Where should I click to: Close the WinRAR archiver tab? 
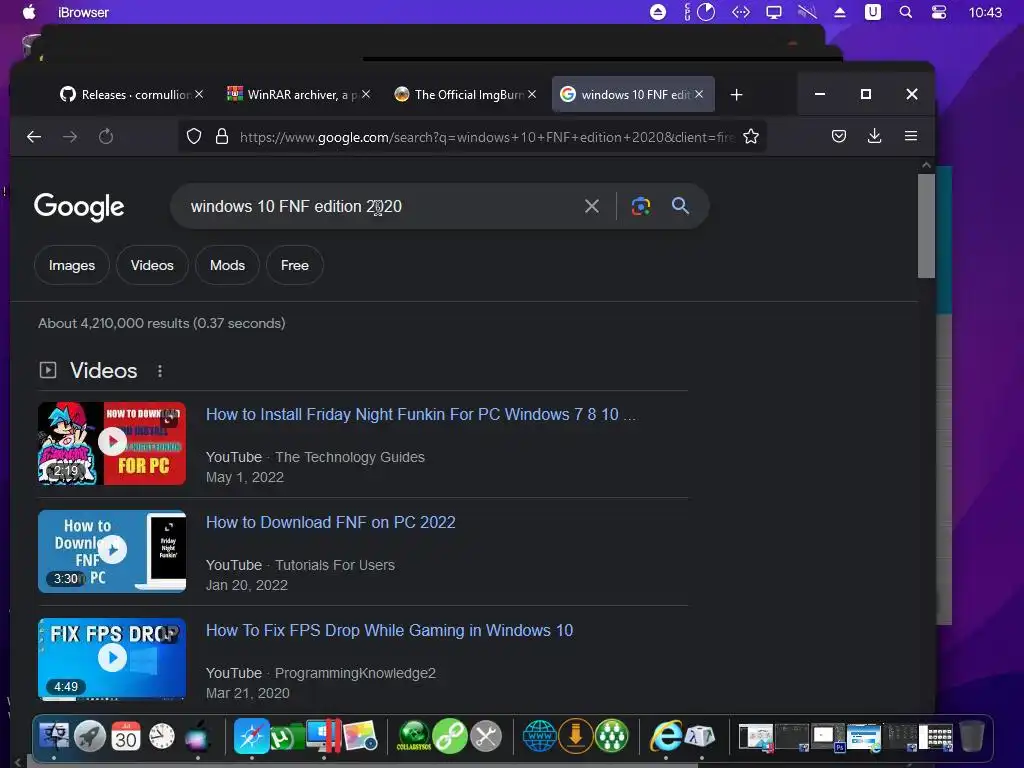[366, 95]
